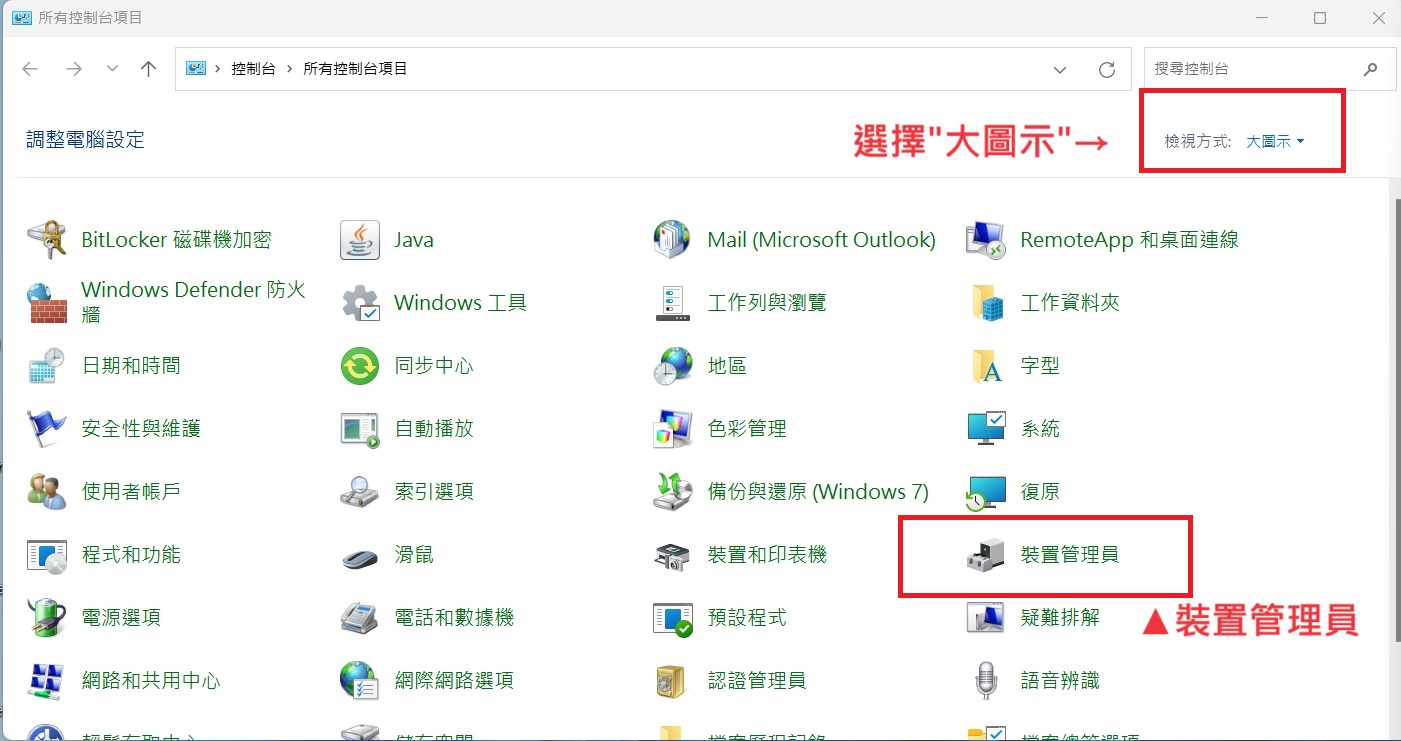The width and height of the screenshot is (1401, 741).
Task: Open the 色彩管理 icon
Action: pos(672,429)
